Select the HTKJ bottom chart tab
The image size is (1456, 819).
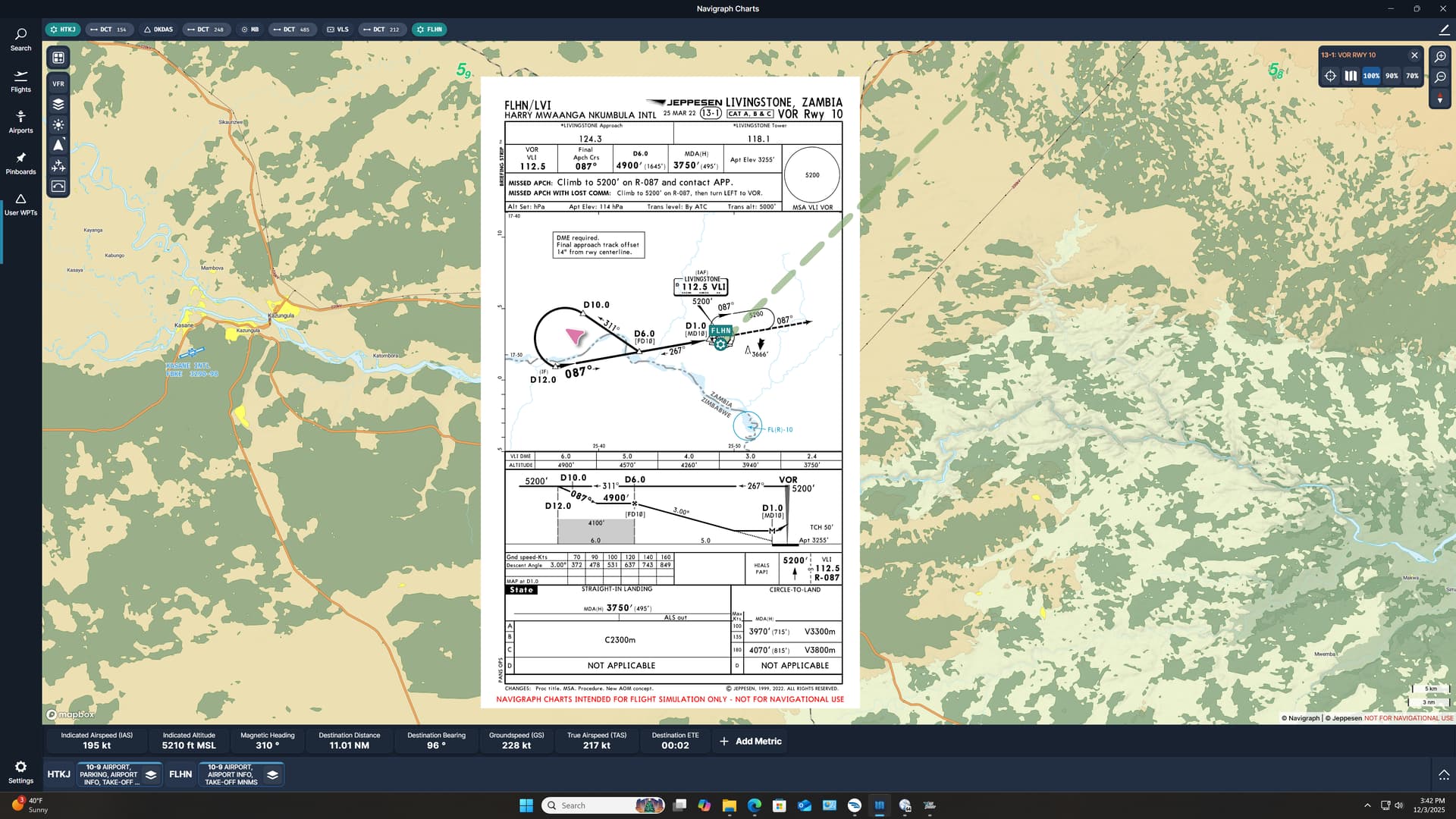[x=58, y=774]
